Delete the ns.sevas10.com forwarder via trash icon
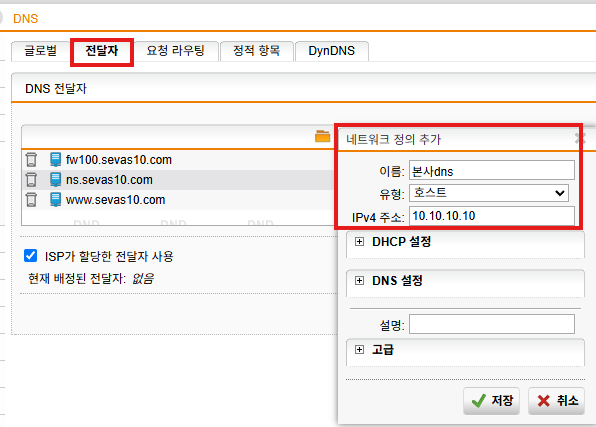 [31, 179]
